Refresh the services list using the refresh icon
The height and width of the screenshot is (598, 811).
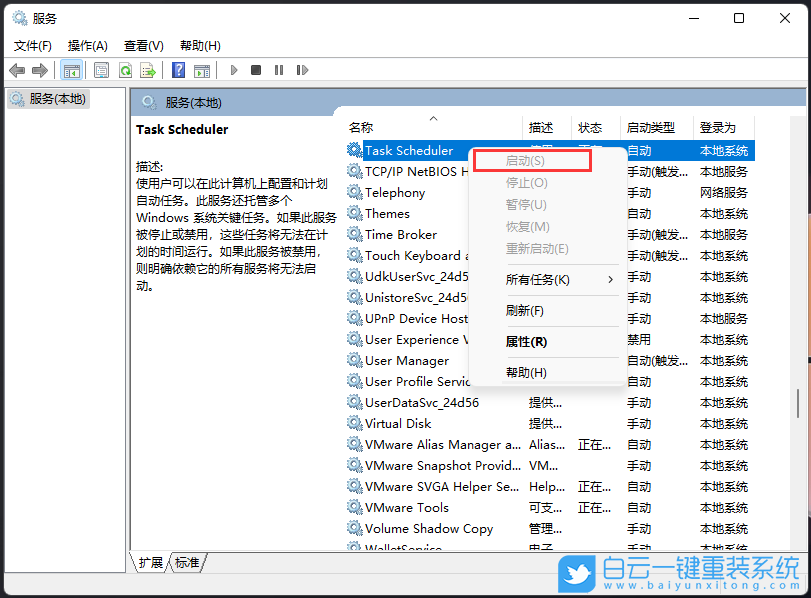pos(127,70)
